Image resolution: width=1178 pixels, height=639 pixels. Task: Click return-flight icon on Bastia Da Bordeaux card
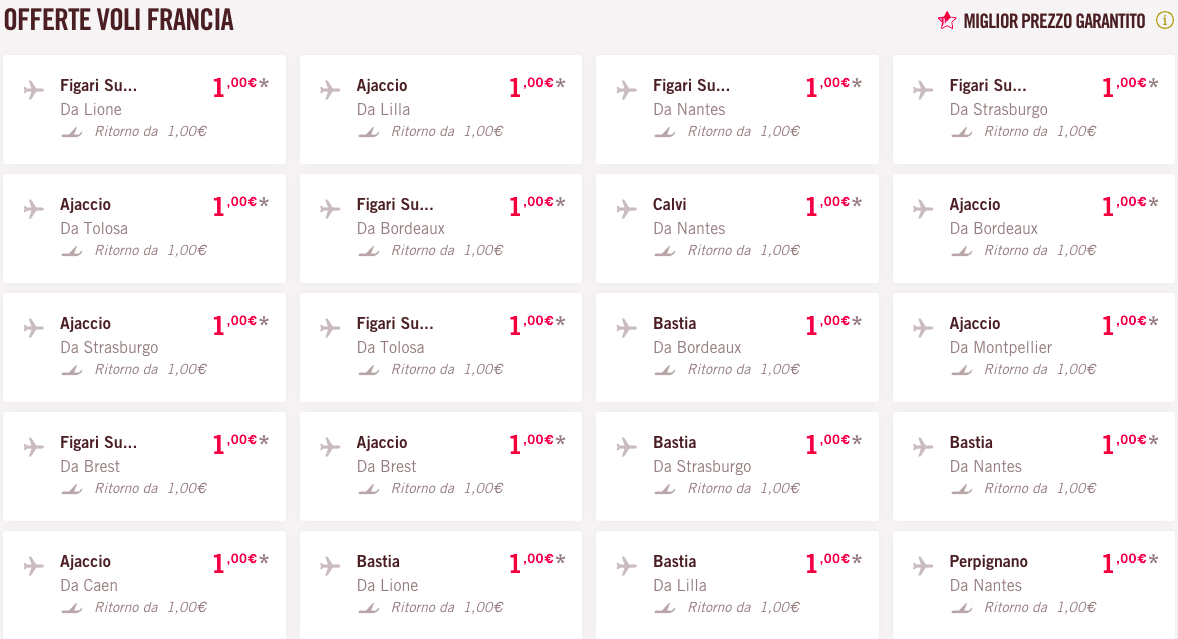pos(665,370)
